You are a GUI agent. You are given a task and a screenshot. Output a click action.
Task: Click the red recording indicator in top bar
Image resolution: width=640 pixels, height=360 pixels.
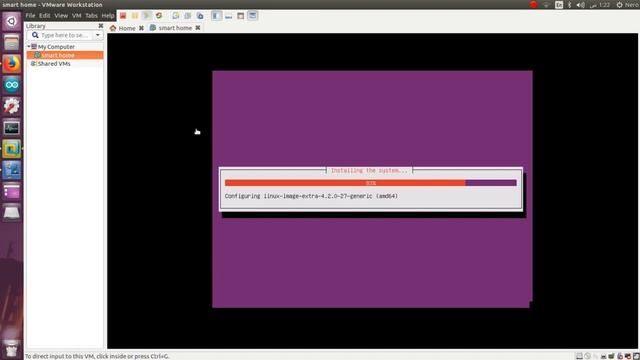tap(533, 4)
